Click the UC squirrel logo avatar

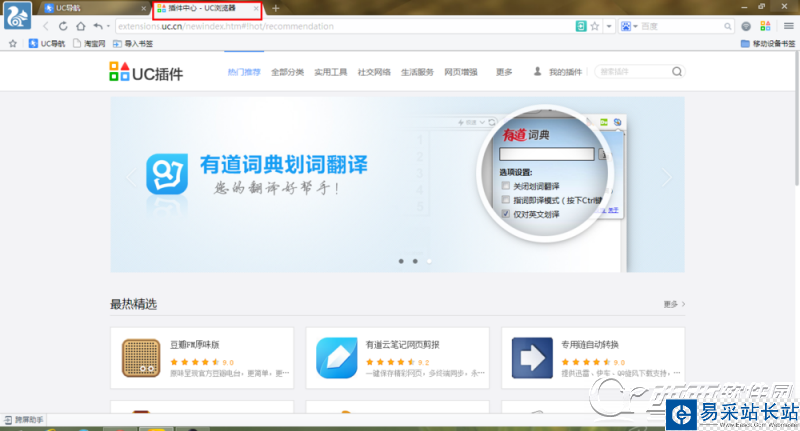tap(17, 16)
